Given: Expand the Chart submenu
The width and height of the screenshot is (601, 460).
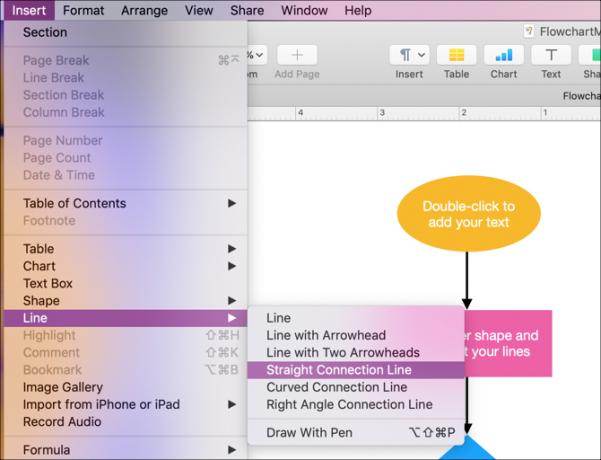Looking at the screenshot, I should click(x=126, y=266).
